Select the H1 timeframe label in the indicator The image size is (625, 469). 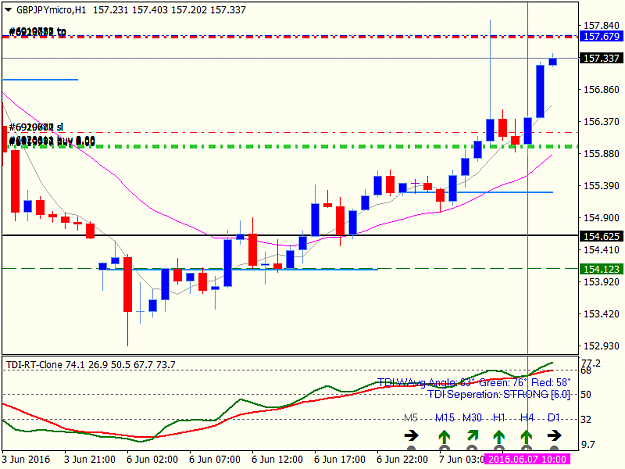[x=499, y=418]
